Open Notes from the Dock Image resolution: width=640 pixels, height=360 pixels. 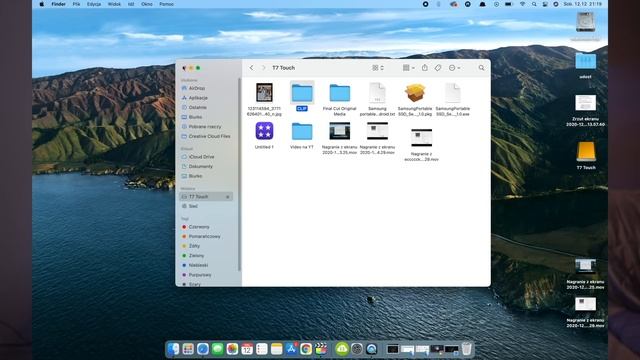(x=276, y=349)
